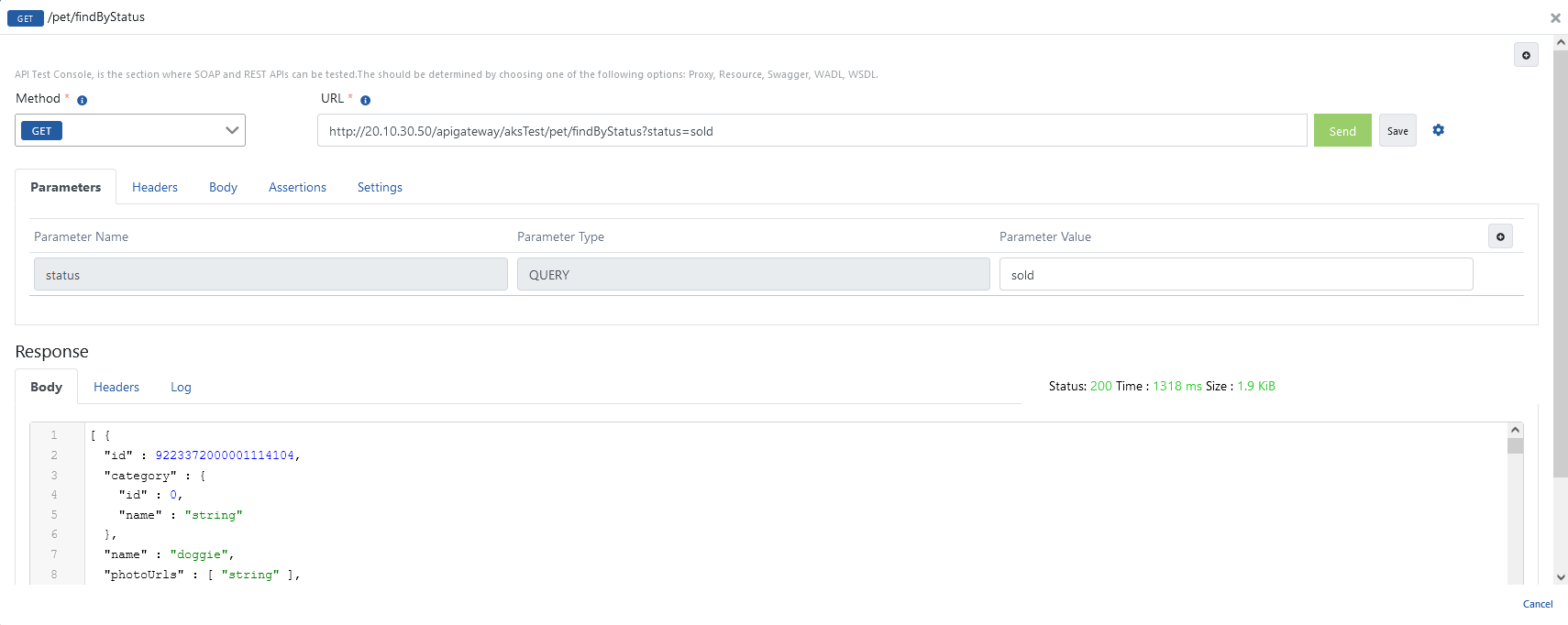
Task: Go to the Assertions tab
Action: point(297,187)
